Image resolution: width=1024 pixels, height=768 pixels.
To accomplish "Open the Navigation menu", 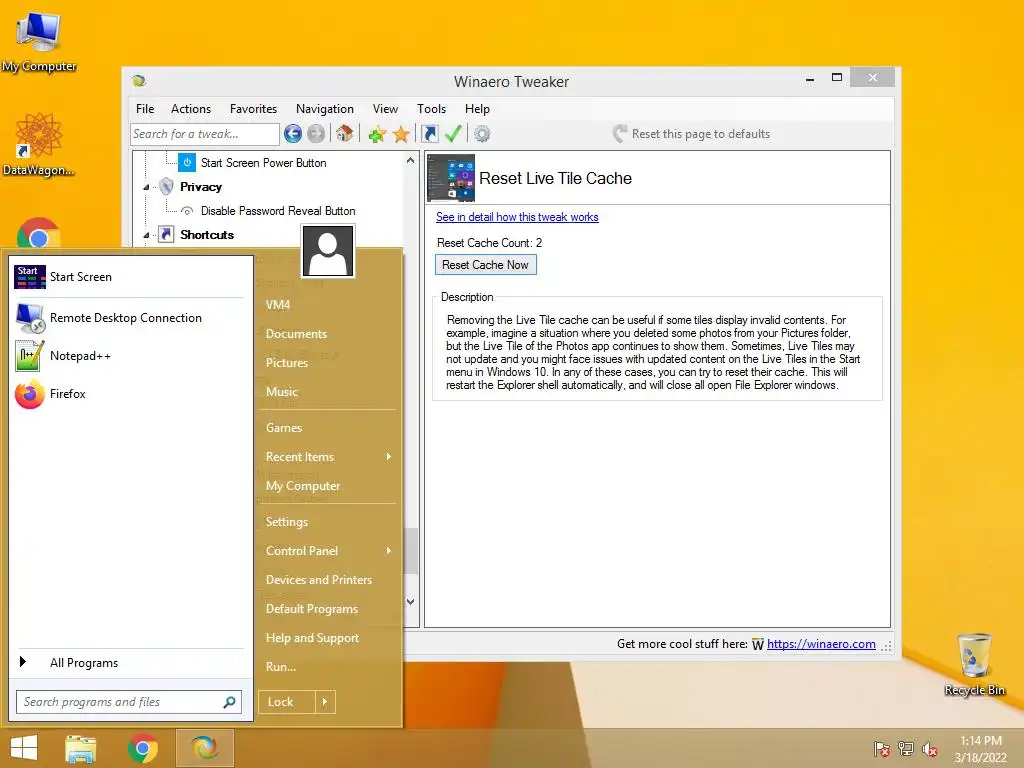I will tap(325, 109).
